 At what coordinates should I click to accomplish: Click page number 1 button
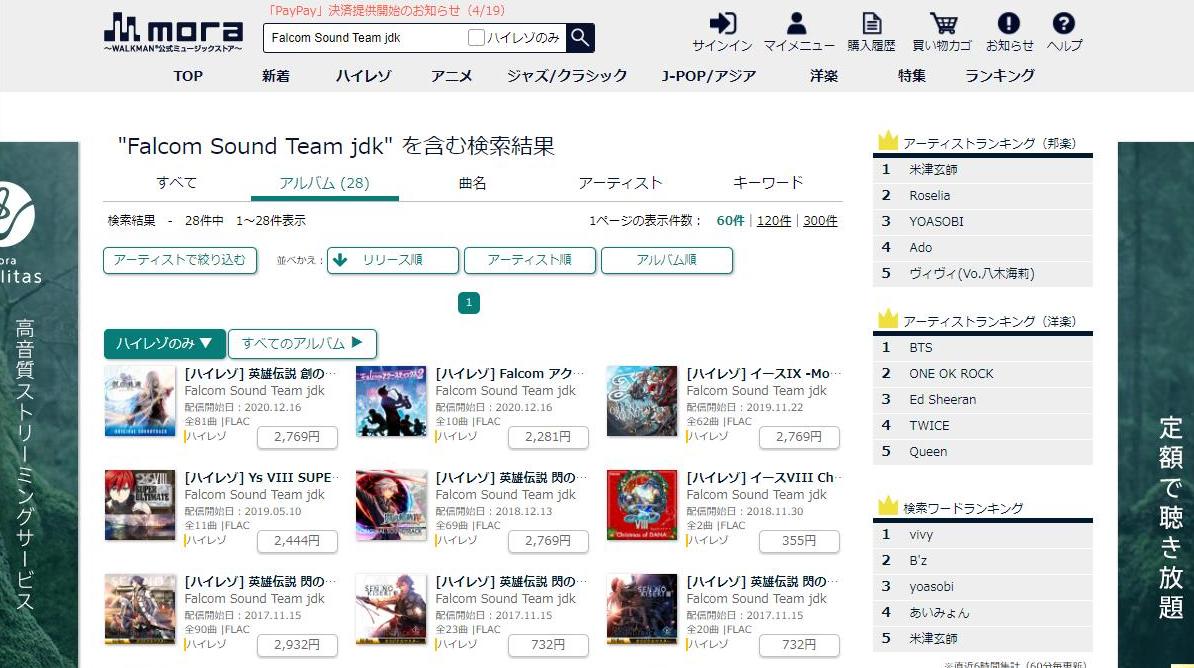pos(468,302)
